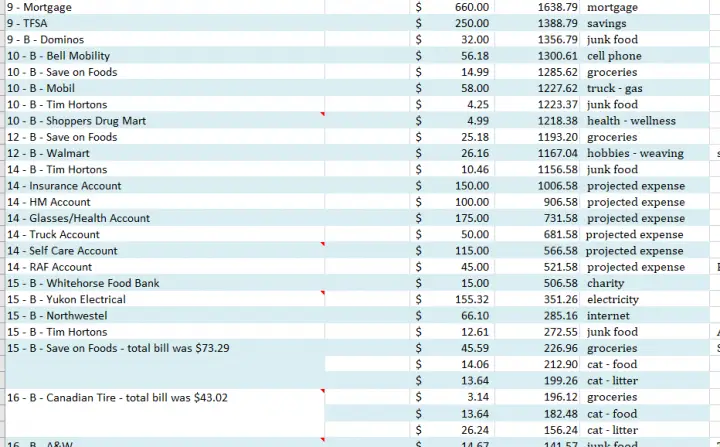Image resolution: width=720 pixels, height=447 pixels.
Task: Click the comment marker on Yukon Electrical row
Action: point(323,293)
